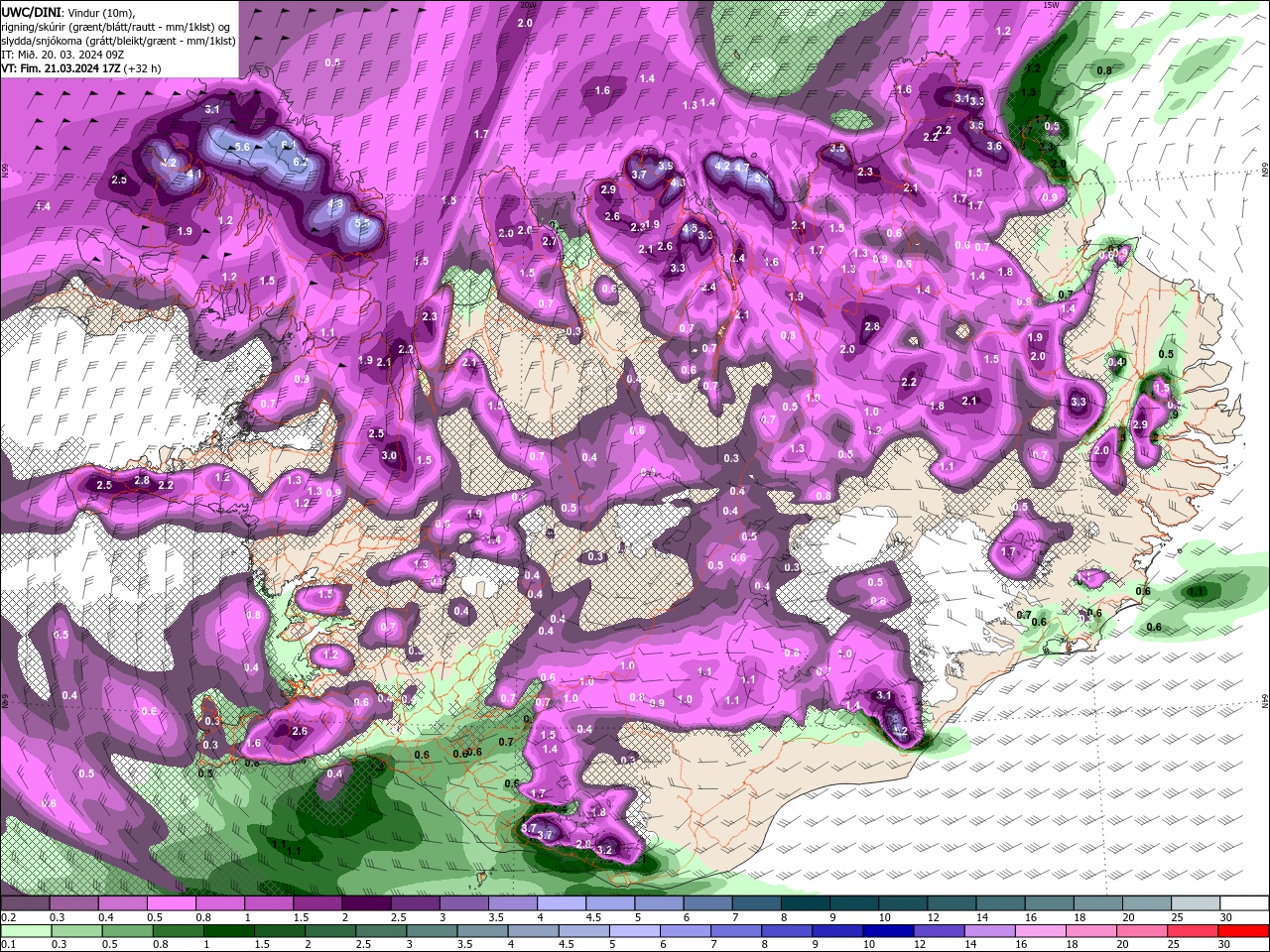This screenshot has height=952, width=1270.
Task: Click the 3.6 snowfall value on the map
Action: pos(994,146)
